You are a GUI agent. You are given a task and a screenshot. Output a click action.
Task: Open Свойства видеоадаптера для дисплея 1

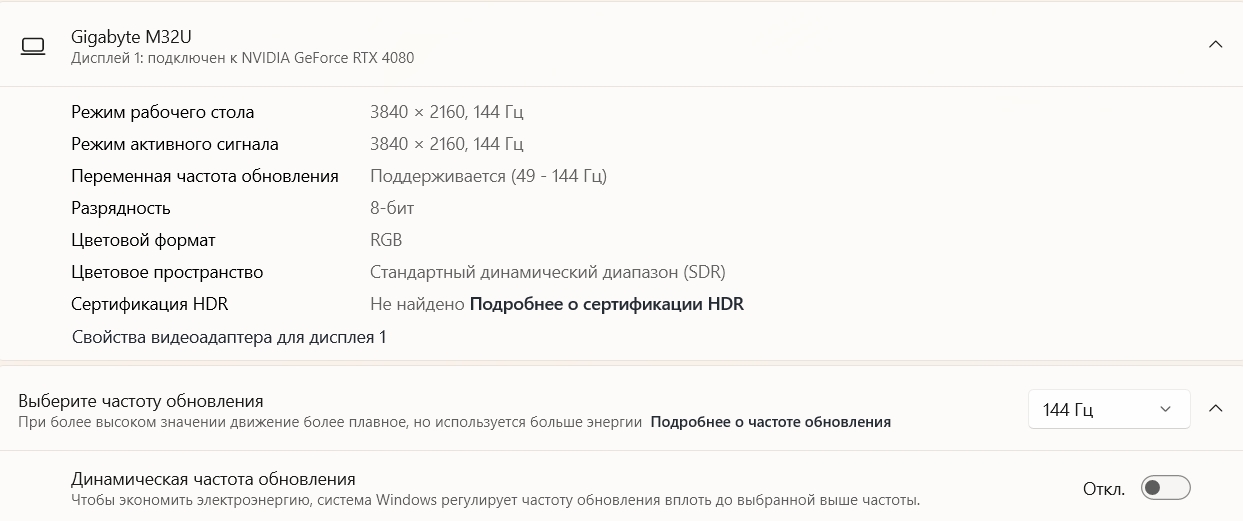point(229,337)
